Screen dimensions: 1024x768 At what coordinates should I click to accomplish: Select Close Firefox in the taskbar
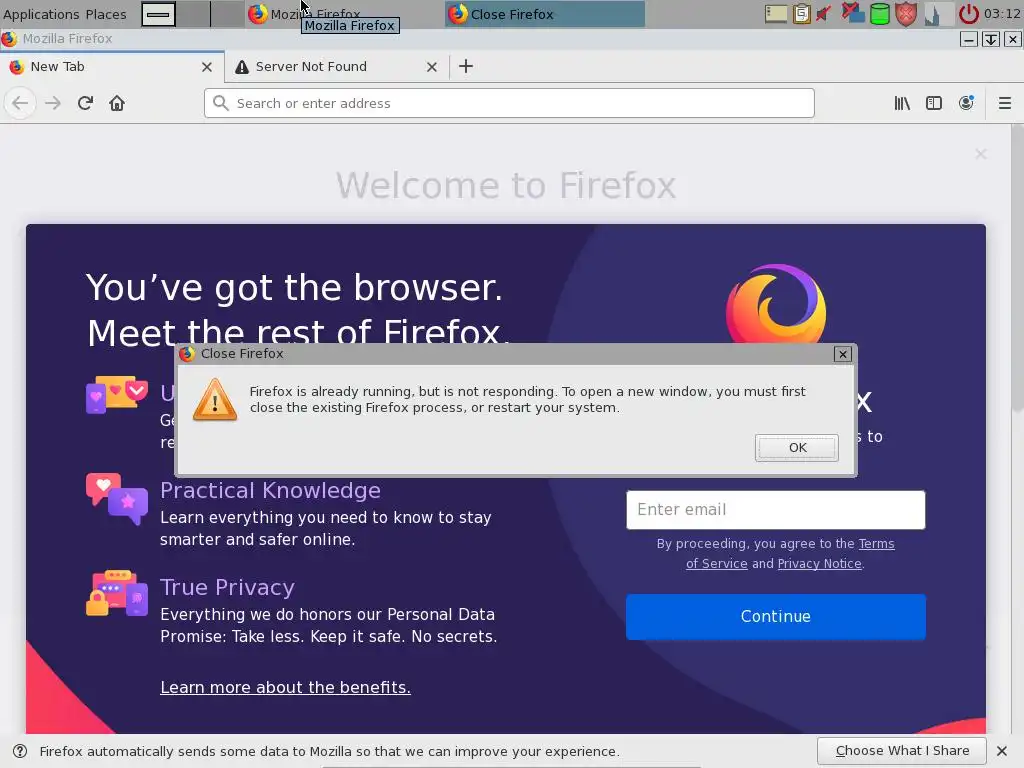[x=545, y=14]
